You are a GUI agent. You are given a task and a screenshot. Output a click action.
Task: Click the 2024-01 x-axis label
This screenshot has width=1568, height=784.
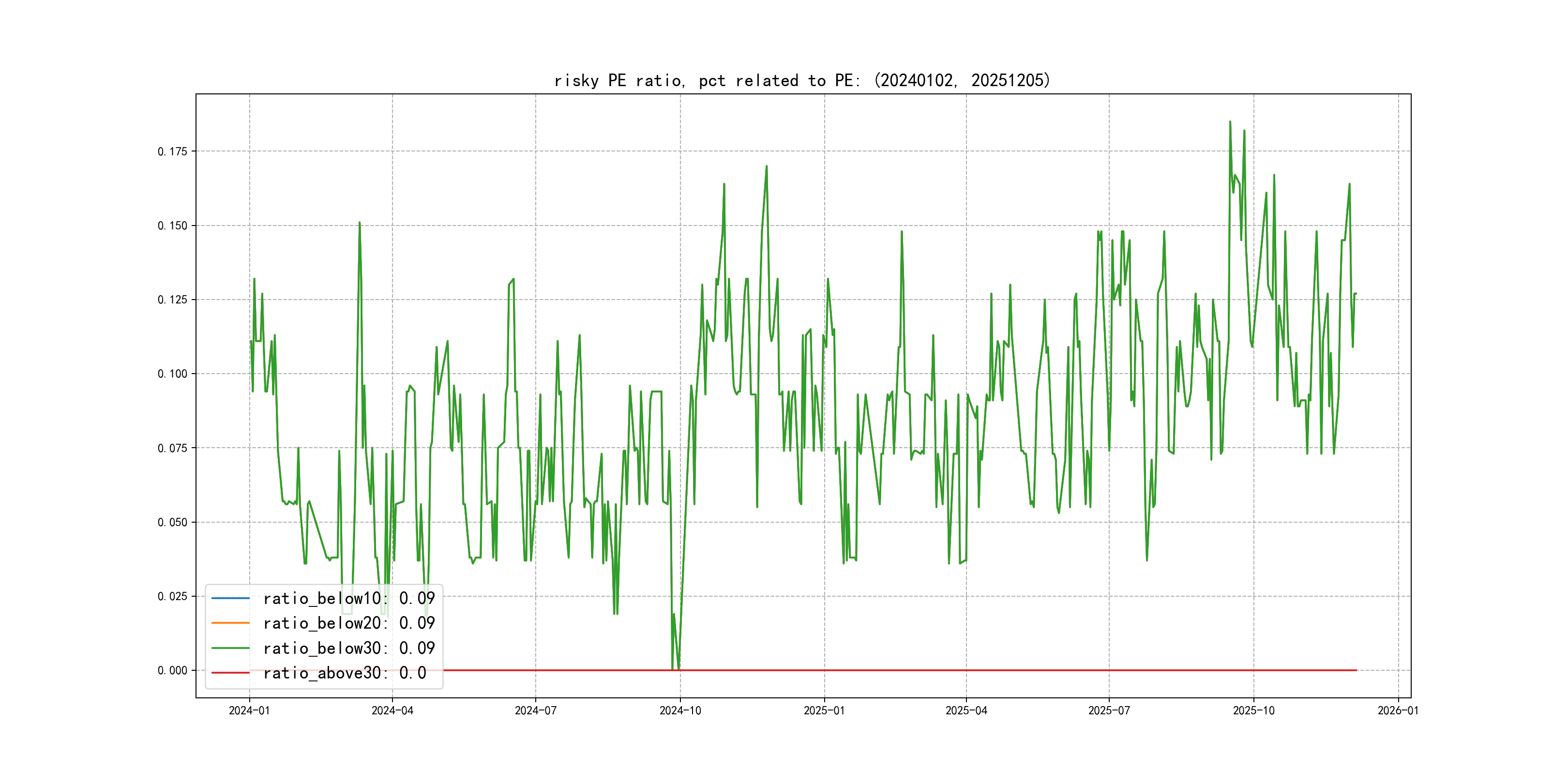(249, 711)
